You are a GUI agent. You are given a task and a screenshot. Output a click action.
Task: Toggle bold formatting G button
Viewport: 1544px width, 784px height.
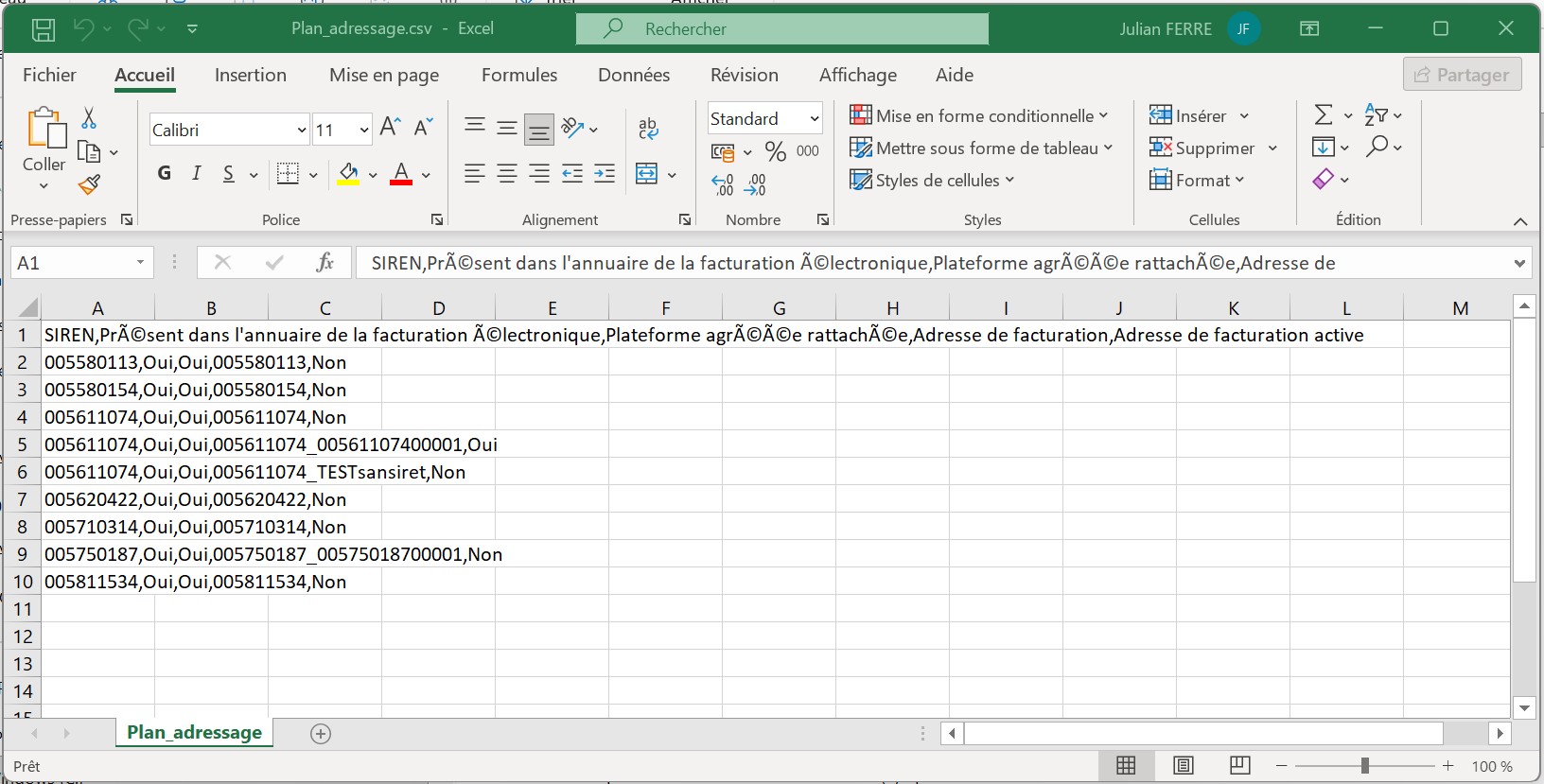click(165, 173)
